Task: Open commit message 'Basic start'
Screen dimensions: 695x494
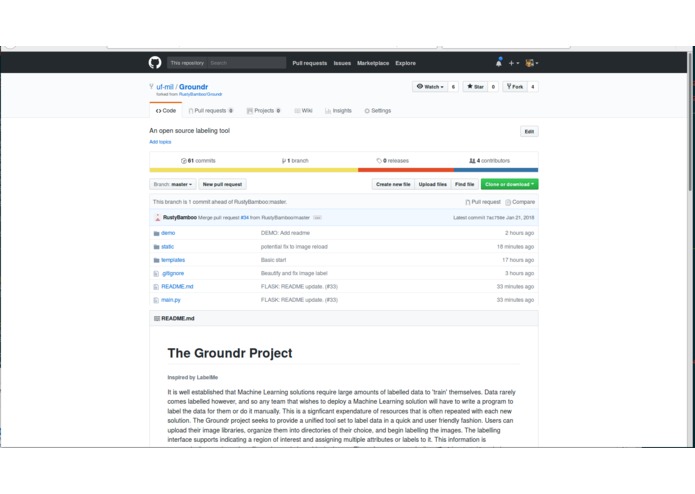Action: point(273,260)
